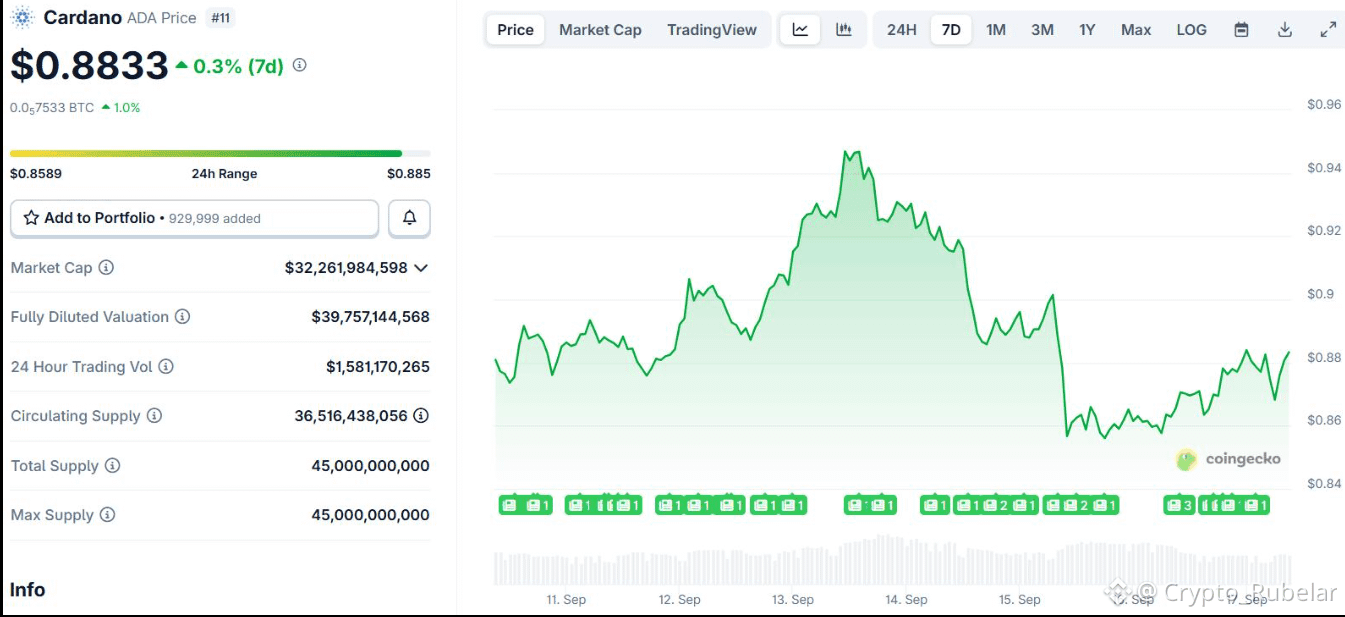This screenshot has height=617, width=1345.
Task: Click the $32,261,984,598 market cap value
Action: click(346, 268)
